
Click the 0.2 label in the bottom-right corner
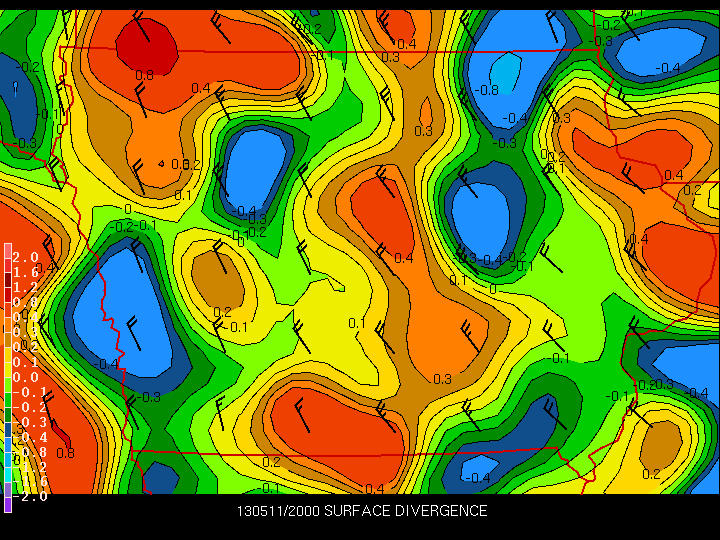tap(651, 474)
